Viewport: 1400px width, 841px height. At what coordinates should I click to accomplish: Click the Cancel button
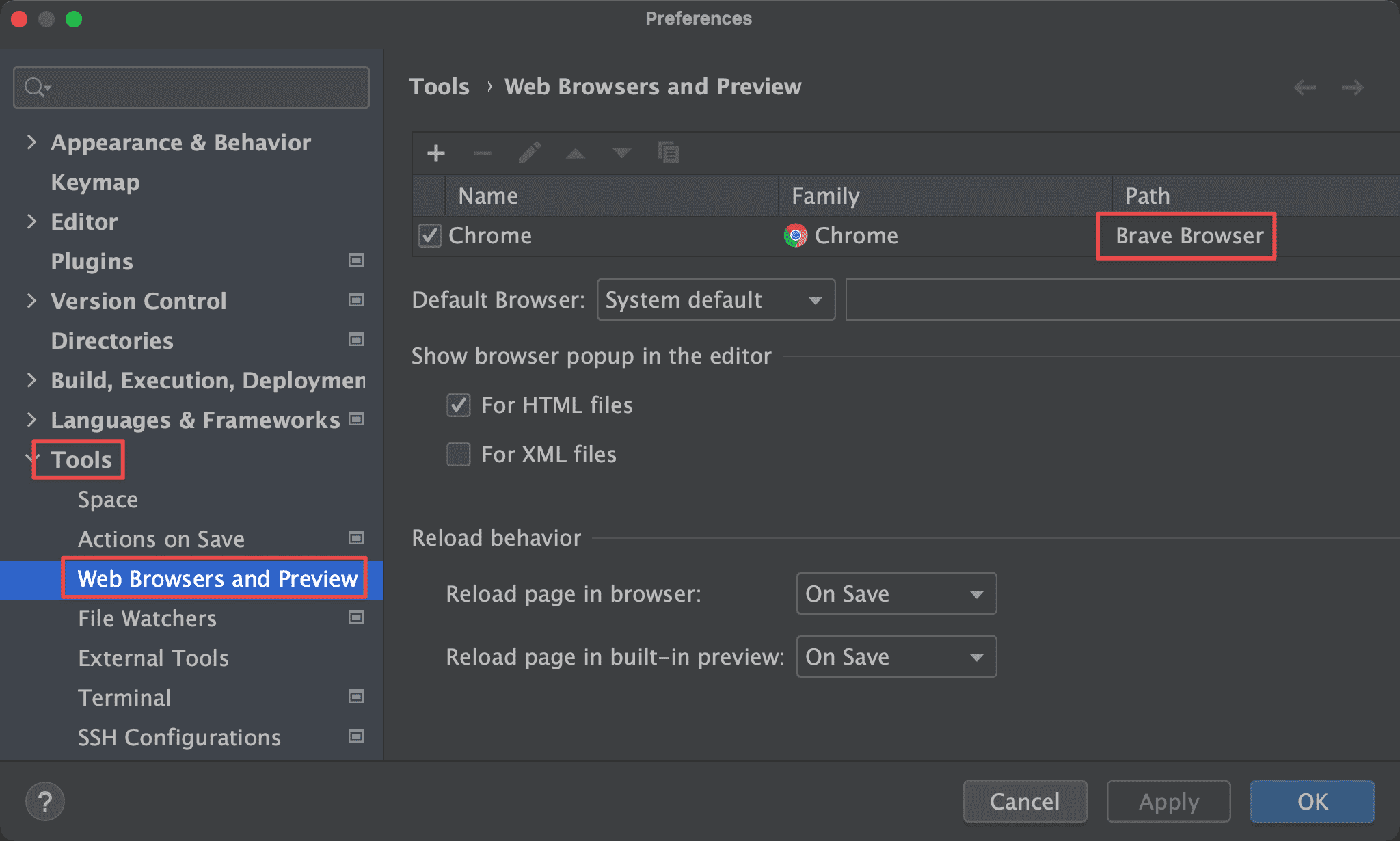point(1024,801)
